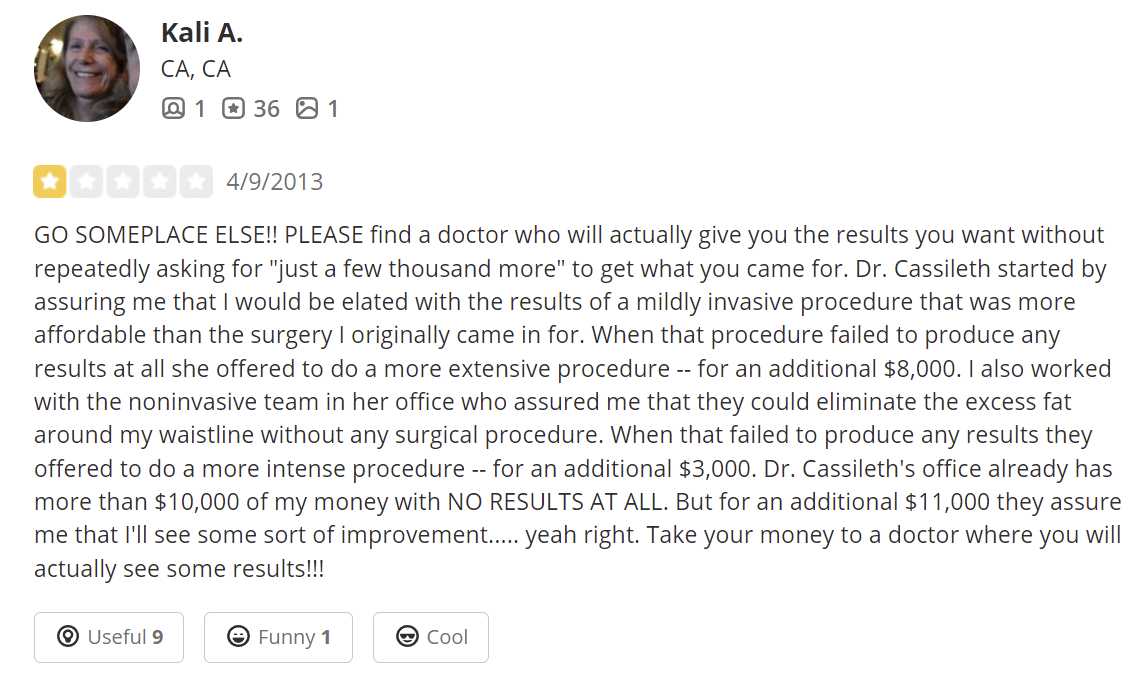Click the review date 4/9/2013

tap(274, 182)
